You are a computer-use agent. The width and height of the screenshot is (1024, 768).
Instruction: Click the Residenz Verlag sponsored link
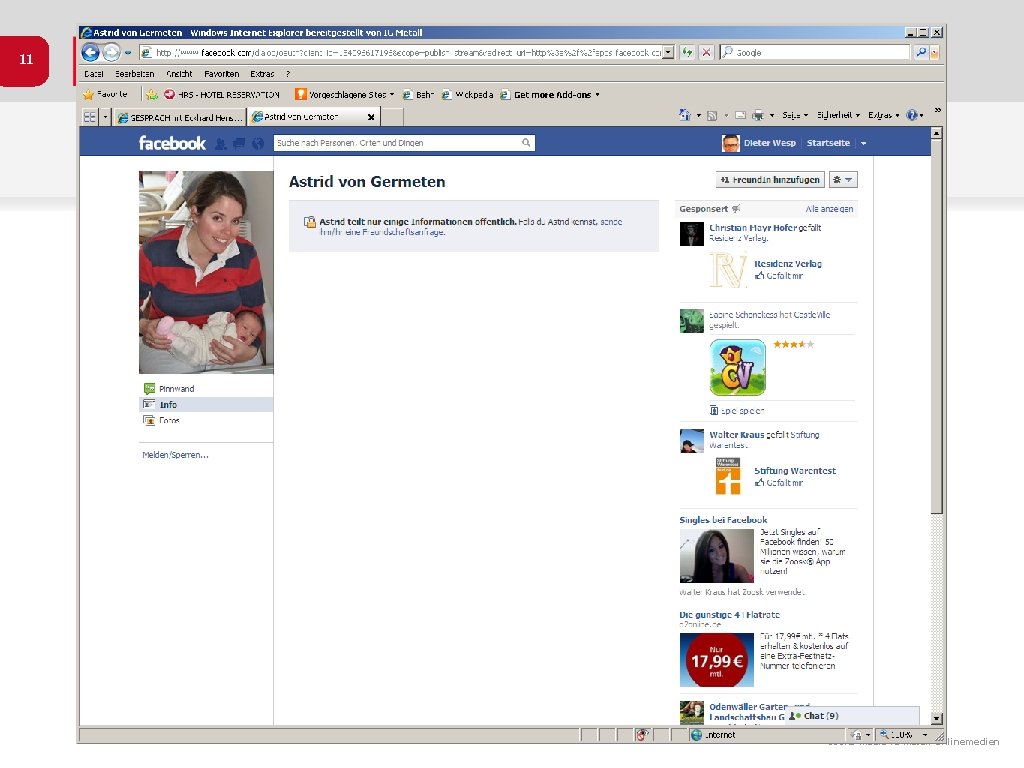(x=788, y=264)
